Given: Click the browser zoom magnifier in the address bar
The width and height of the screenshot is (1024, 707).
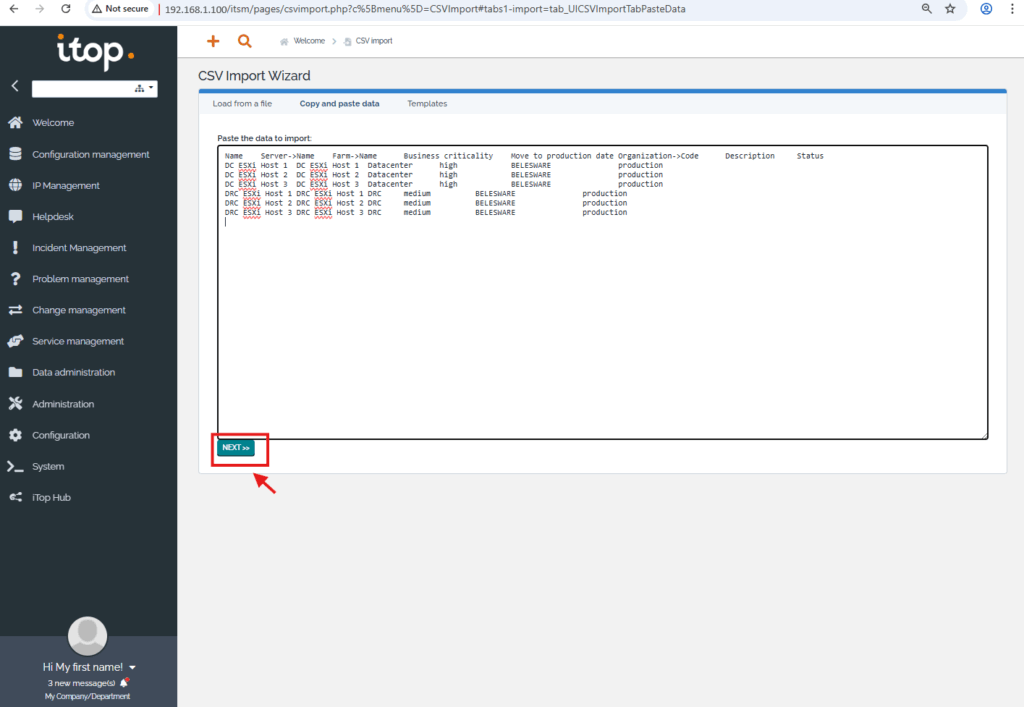Looking at the screenshot, I should pos(927,9).
